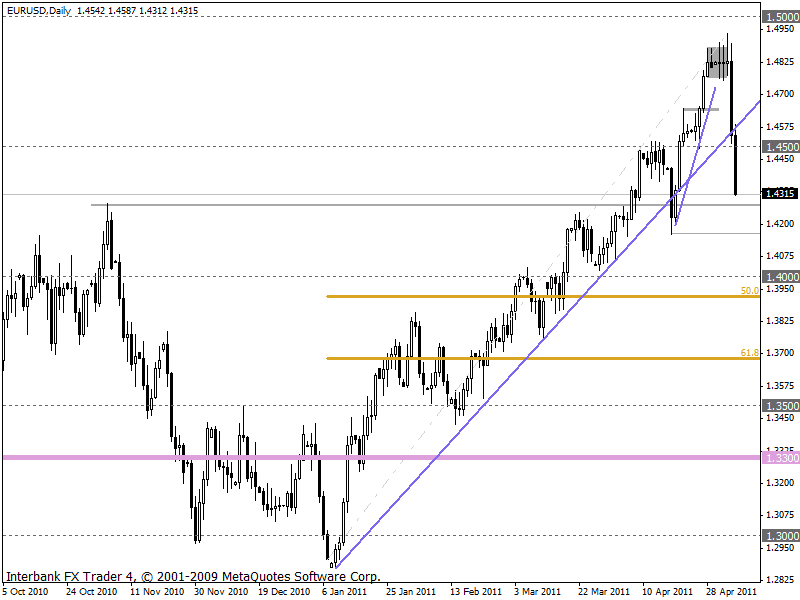The height and width of the screenshot is (600, 800).
Task: Select the current price 1.4315 label
Action: click(x=780, y=193)
